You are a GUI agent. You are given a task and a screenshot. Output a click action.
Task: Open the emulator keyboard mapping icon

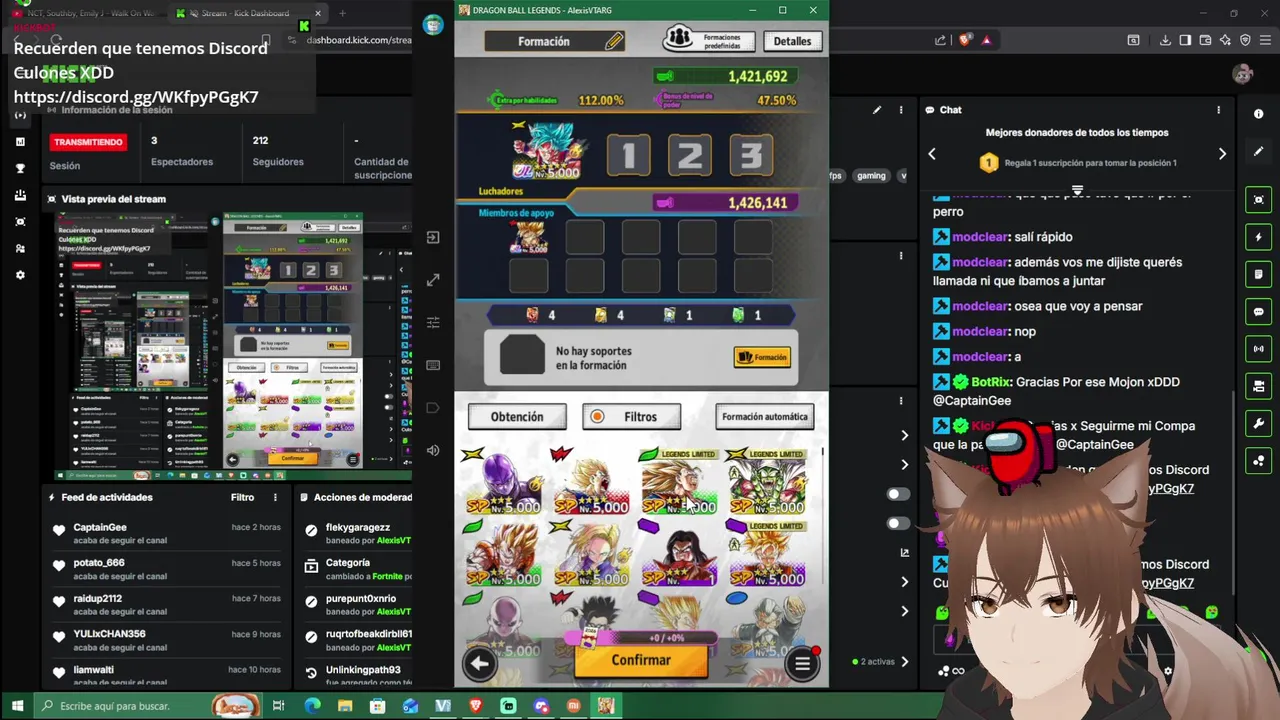[433, 365]
